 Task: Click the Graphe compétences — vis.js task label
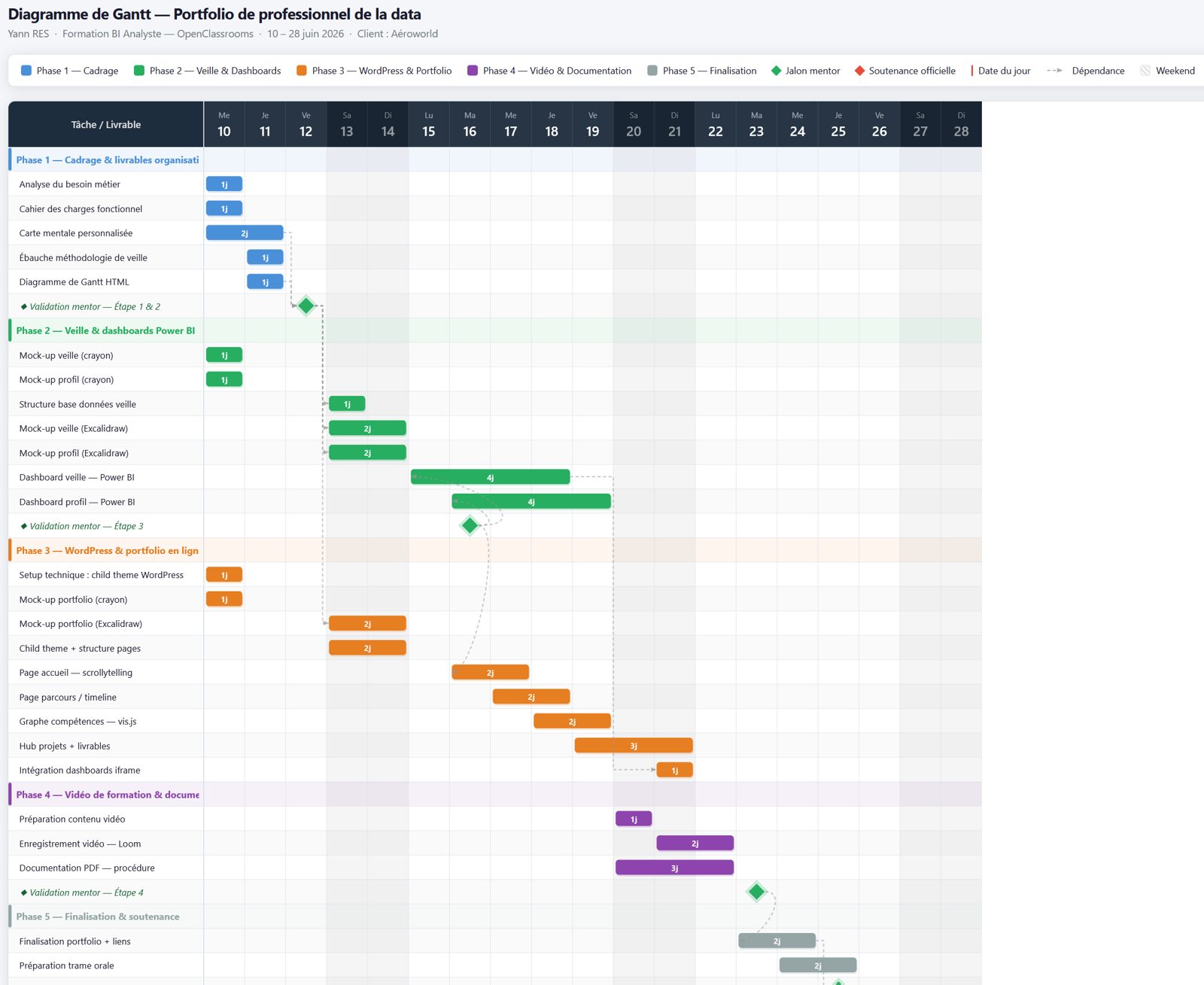(78, 721)
